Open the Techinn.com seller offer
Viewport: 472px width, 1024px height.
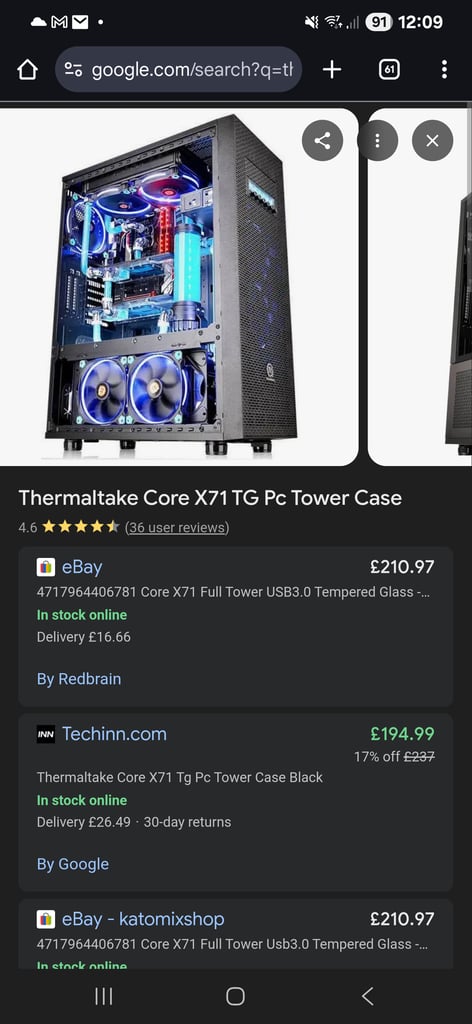(x=236, y=803)
